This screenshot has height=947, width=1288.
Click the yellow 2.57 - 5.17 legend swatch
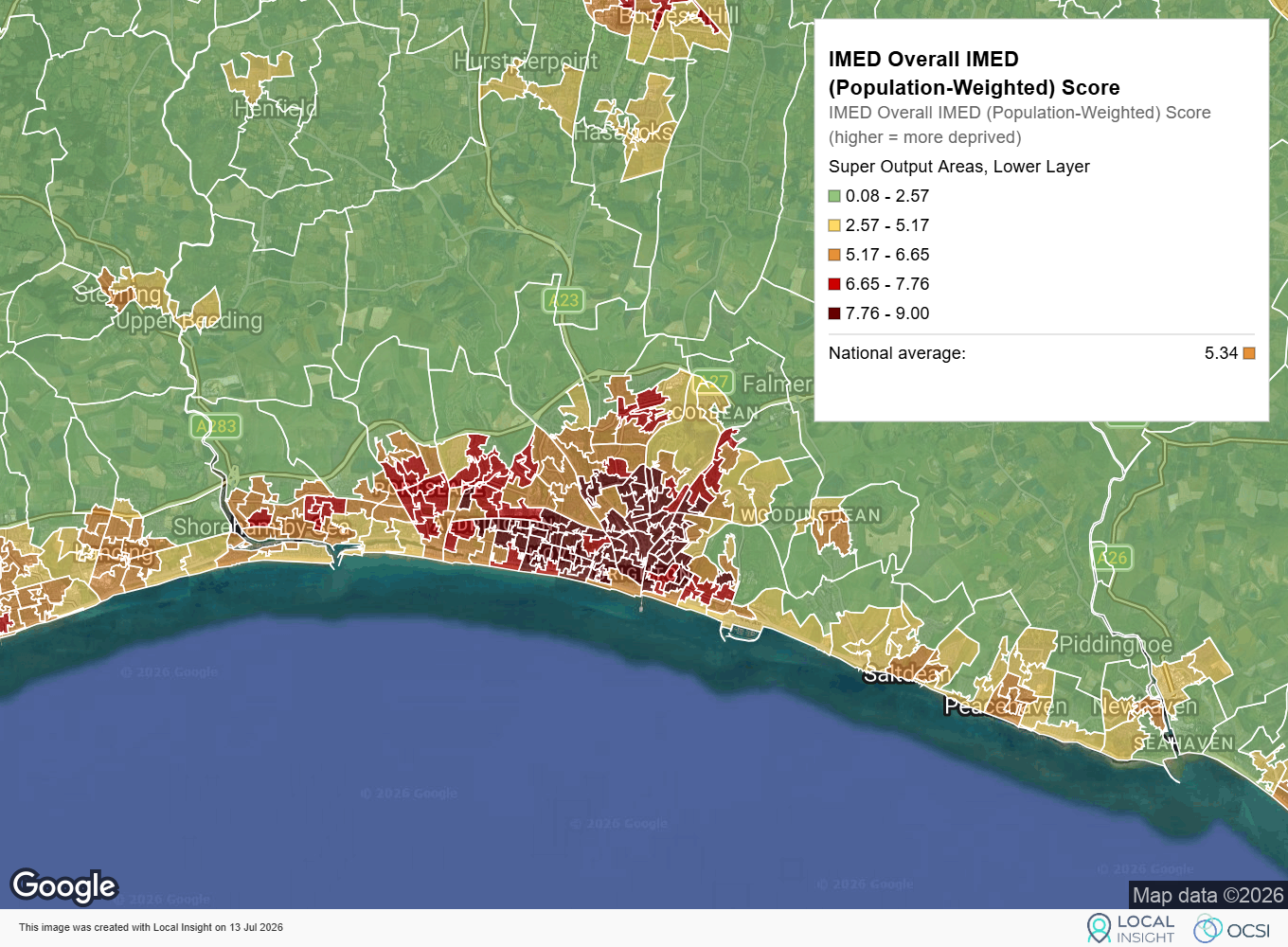click(834, 225)
